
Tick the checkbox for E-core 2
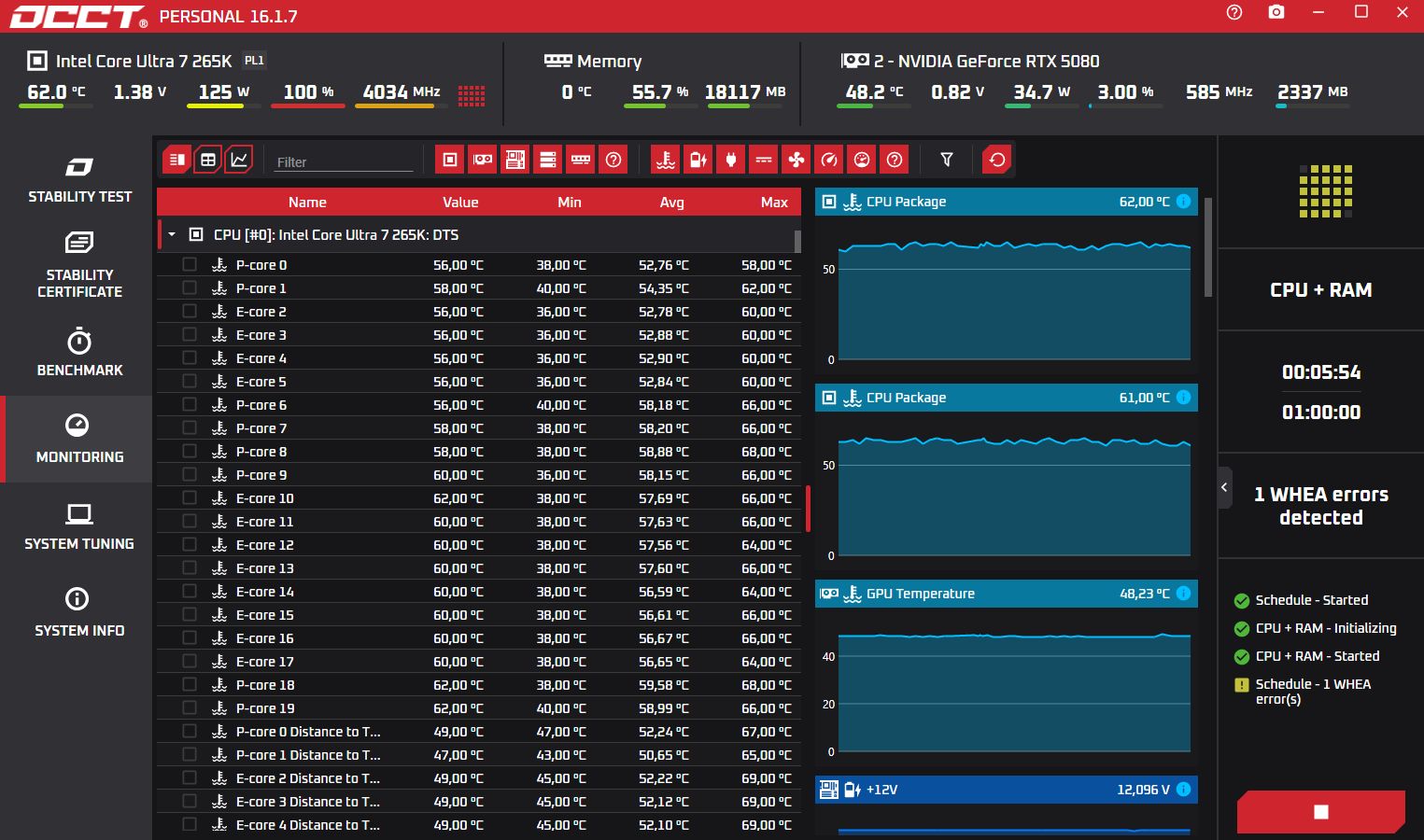click(x=190, y=311)
